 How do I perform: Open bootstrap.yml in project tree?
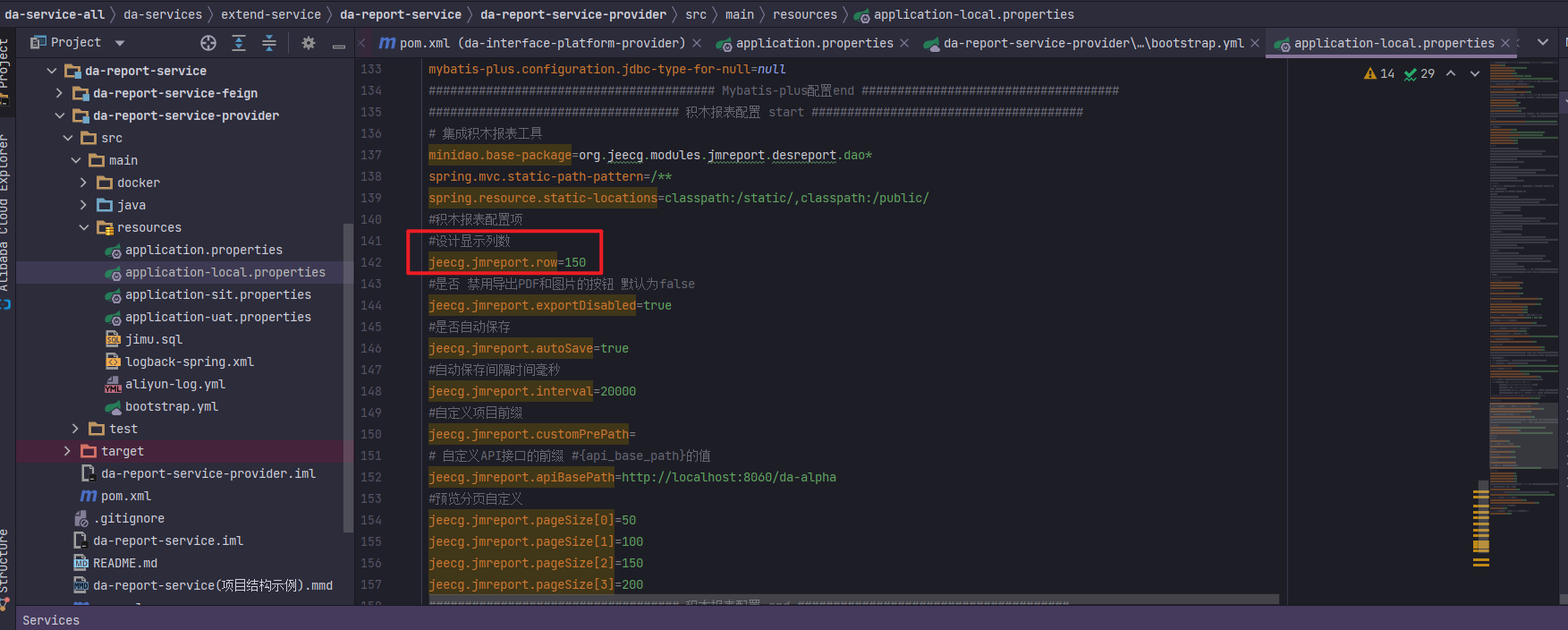coord(171,406)
